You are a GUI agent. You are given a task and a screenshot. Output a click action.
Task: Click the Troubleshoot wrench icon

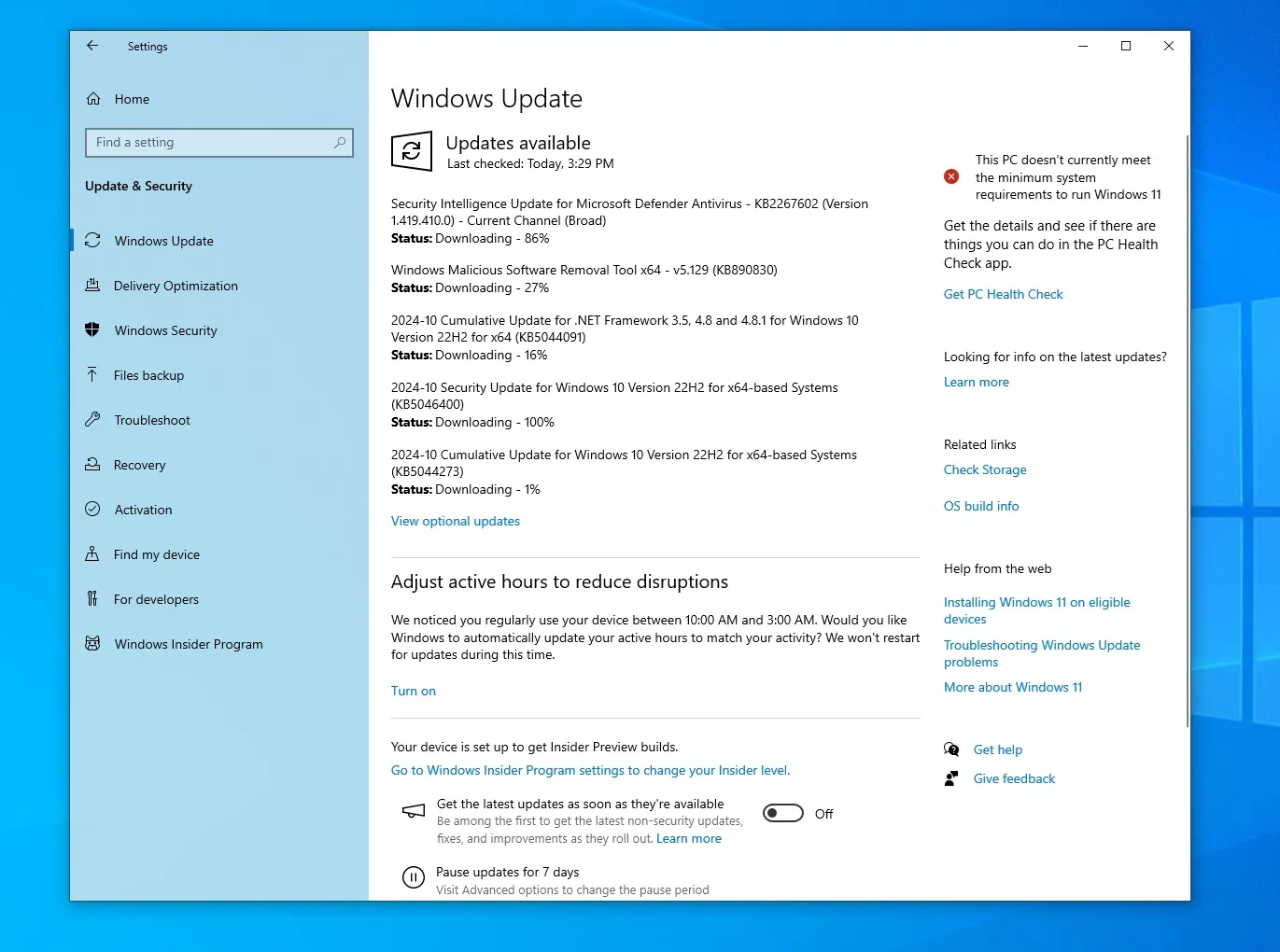click(x=92, y=419)
